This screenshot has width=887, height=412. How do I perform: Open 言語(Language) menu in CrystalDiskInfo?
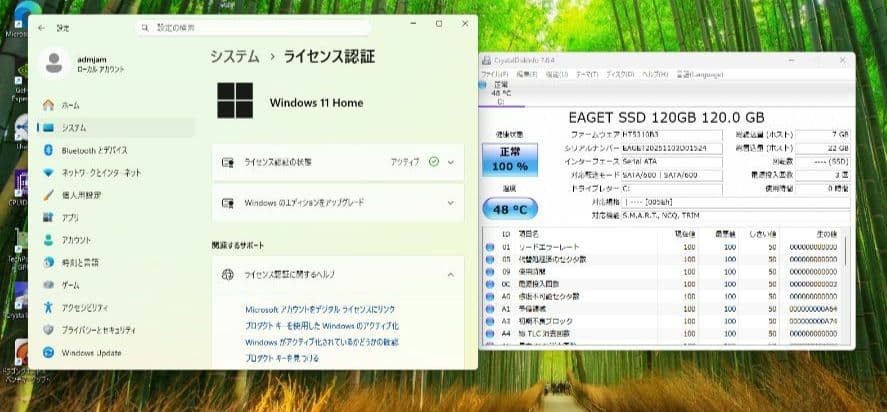(x=700, y=75)
